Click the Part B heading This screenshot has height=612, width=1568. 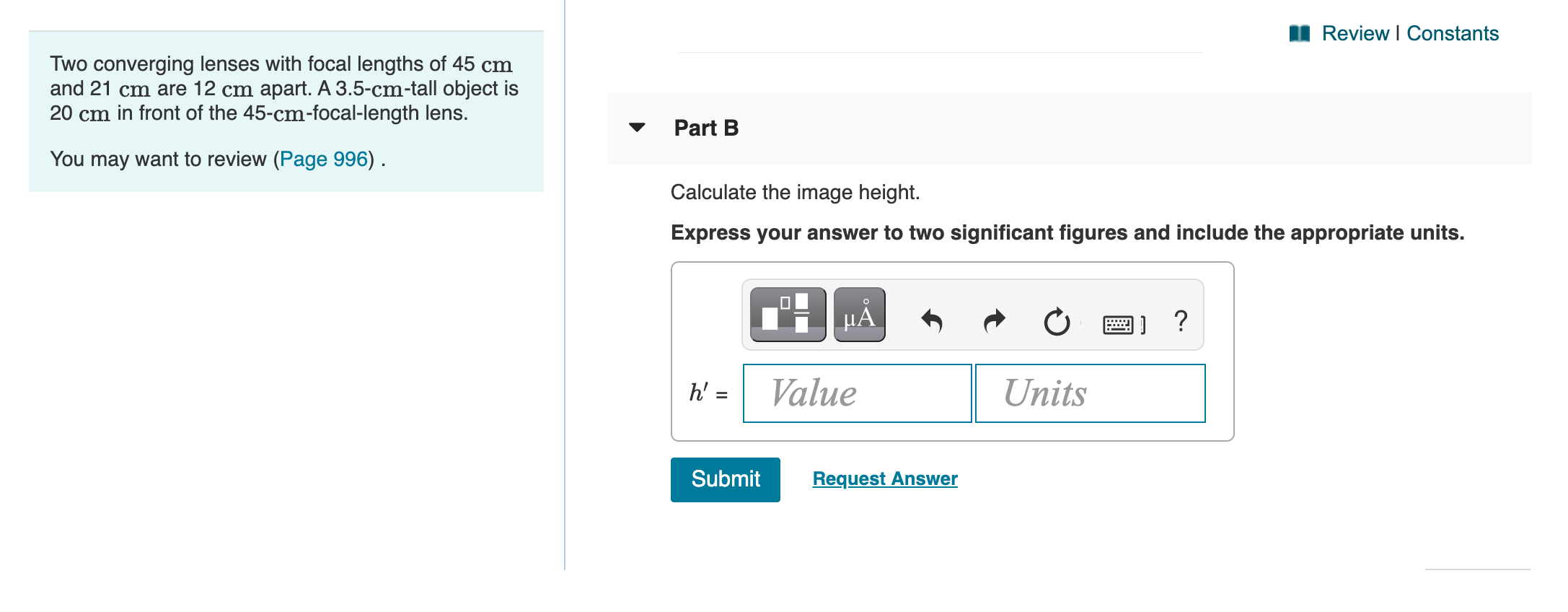click(705, 128)
